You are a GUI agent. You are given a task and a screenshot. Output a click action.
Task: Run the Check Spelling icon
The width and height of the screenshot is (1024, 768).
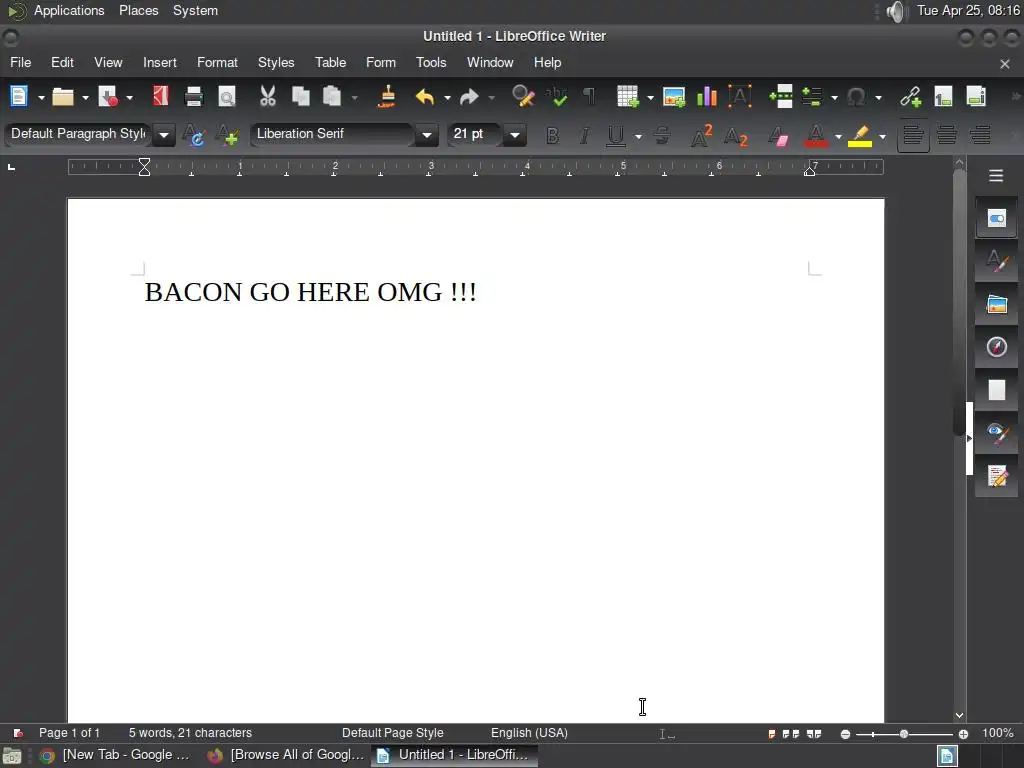[556, 97]
